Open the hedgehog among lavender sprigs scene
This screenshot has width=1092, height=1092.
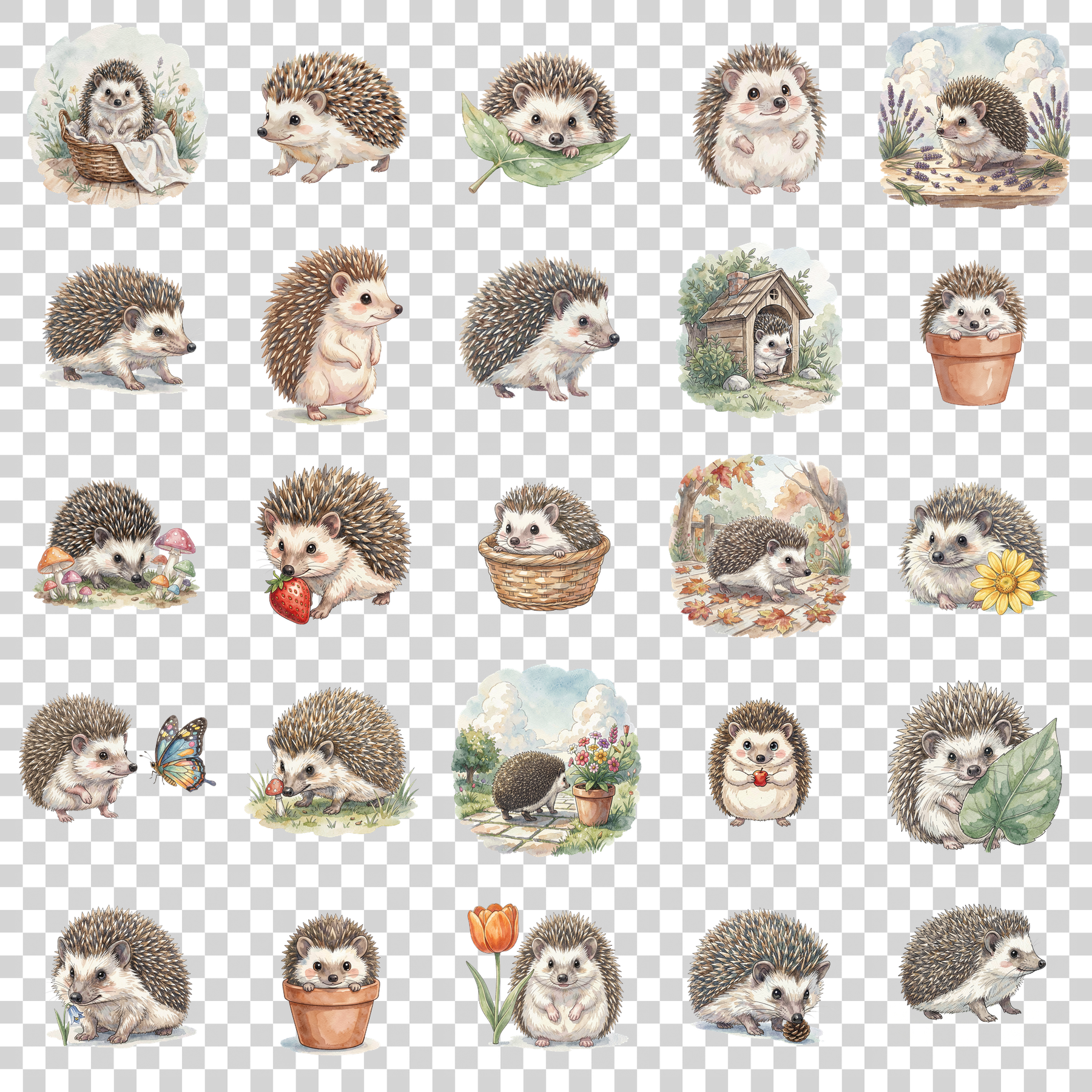(x=974, y=115)
